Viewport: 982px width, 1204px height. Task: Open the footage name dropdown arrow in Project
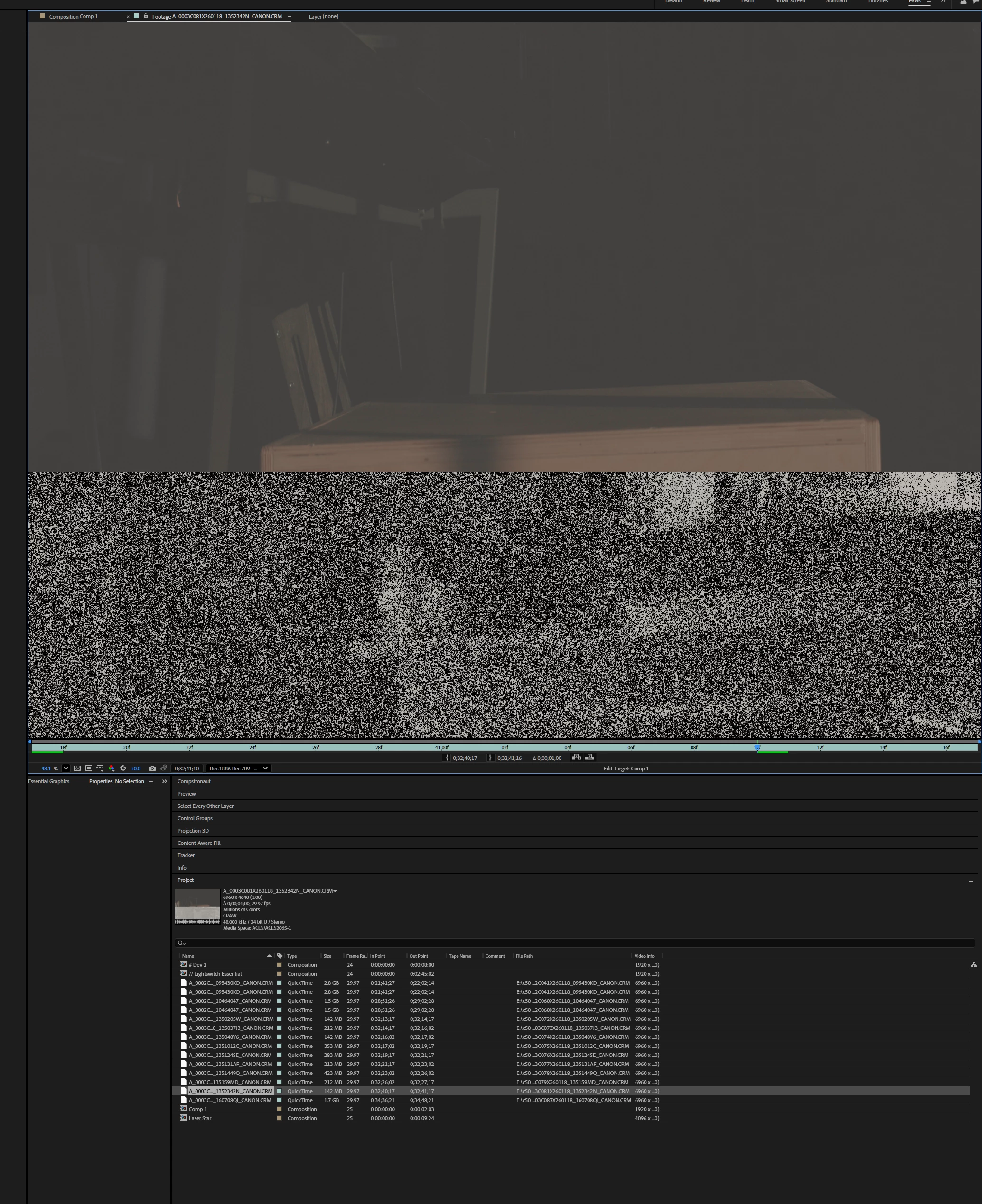[336, 891]
